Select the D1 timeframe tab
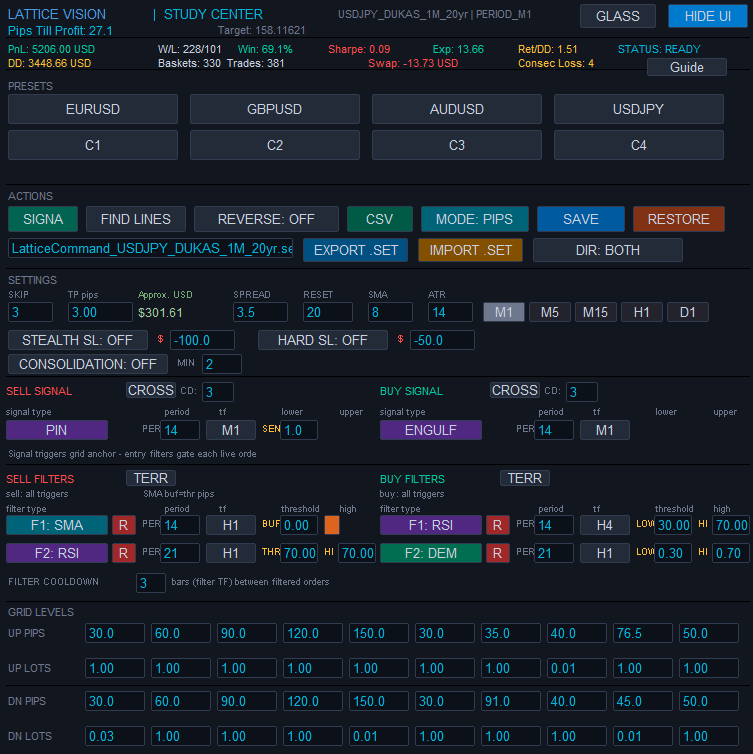This screenshot has width=753, height=754. point(688,312)
